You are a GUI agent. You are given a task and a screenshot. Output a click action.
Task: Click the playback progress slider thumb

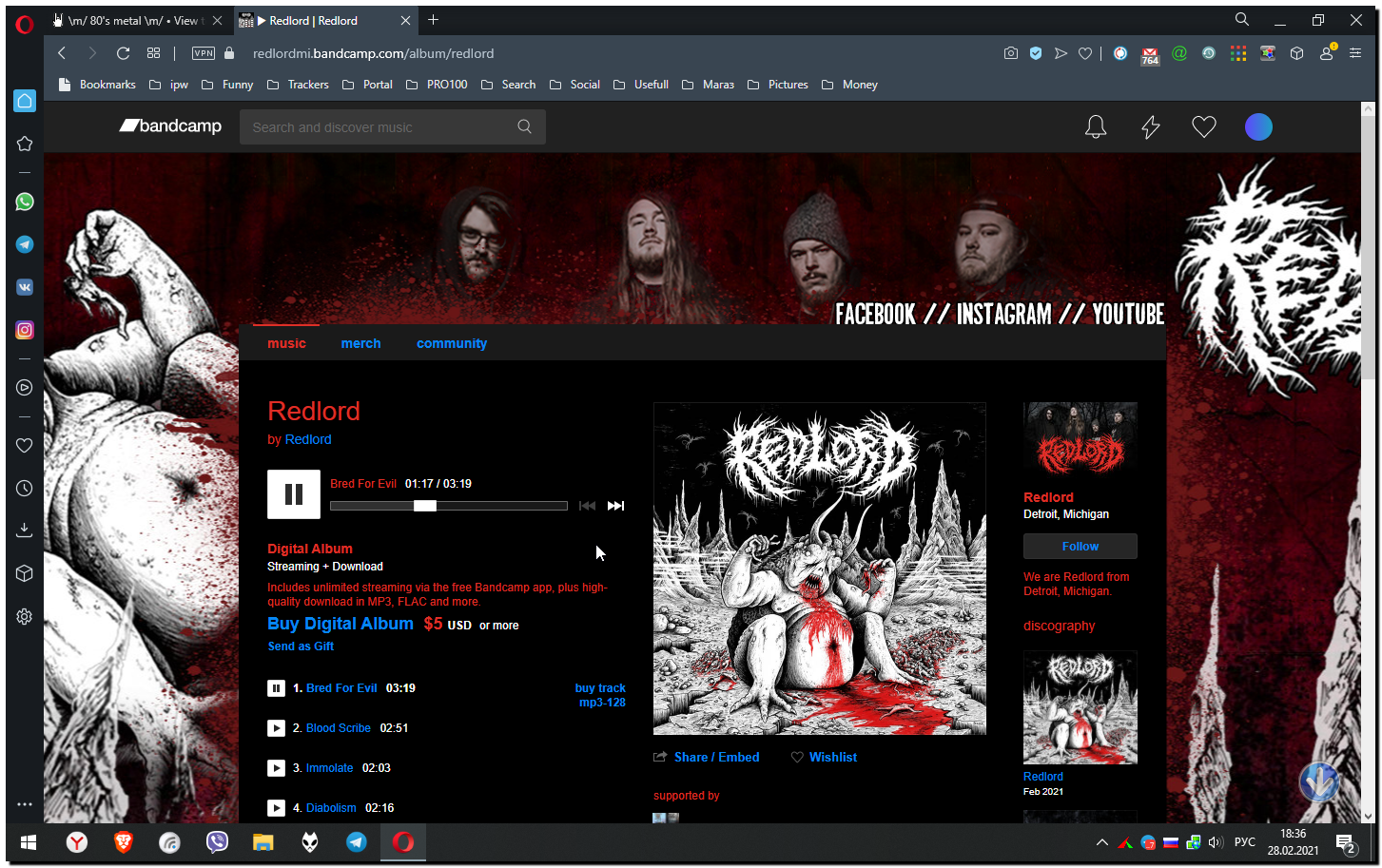(425, 506)
